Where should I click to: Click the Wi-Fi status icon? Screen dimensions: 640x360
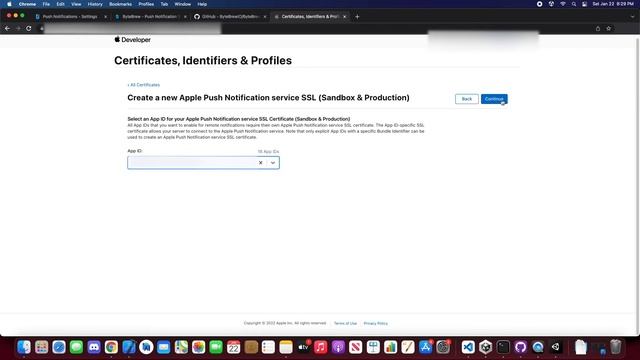(563, 4)
